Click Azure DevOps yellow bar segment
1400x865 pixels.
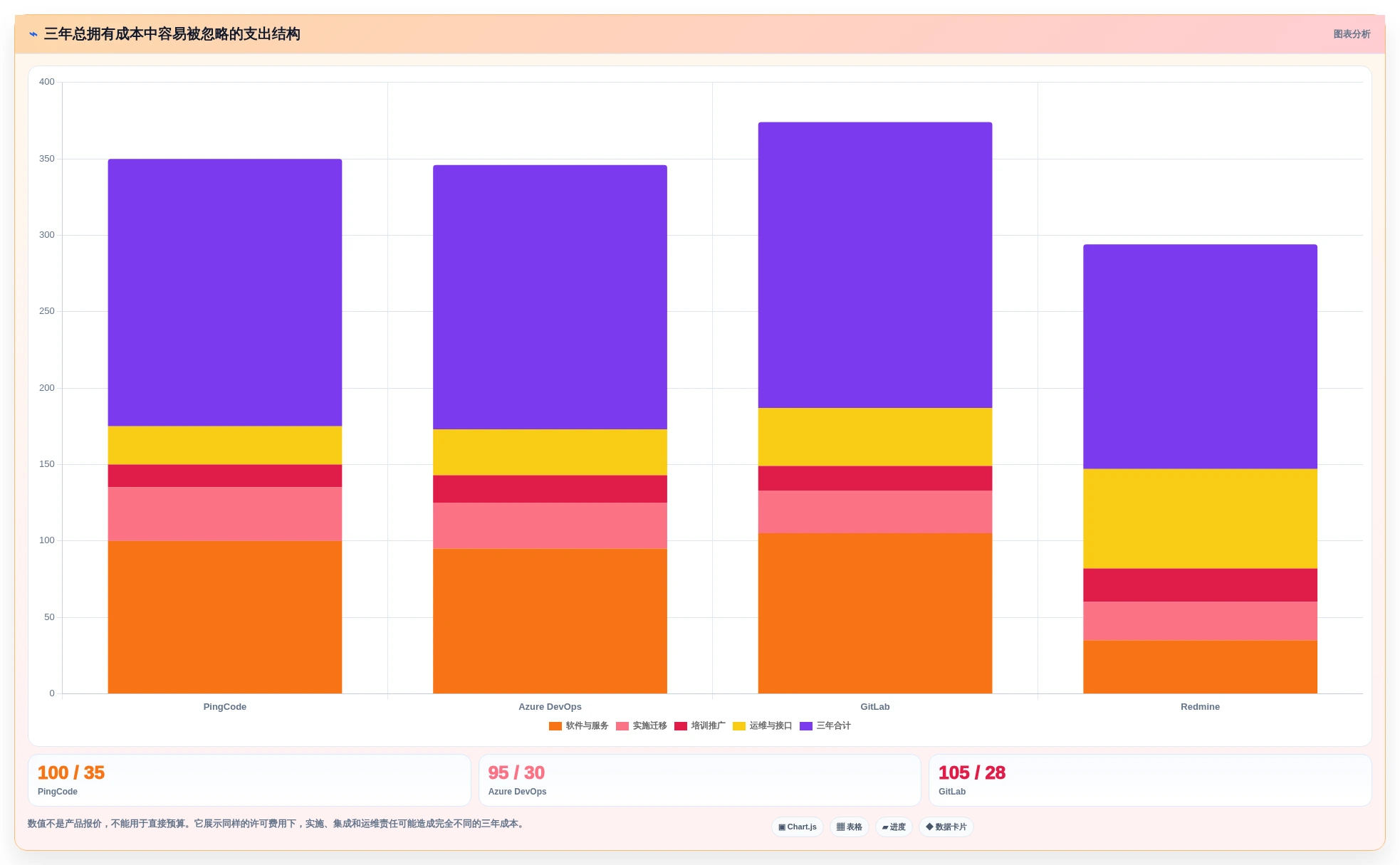pyautogui.click(x=550, y=452)
